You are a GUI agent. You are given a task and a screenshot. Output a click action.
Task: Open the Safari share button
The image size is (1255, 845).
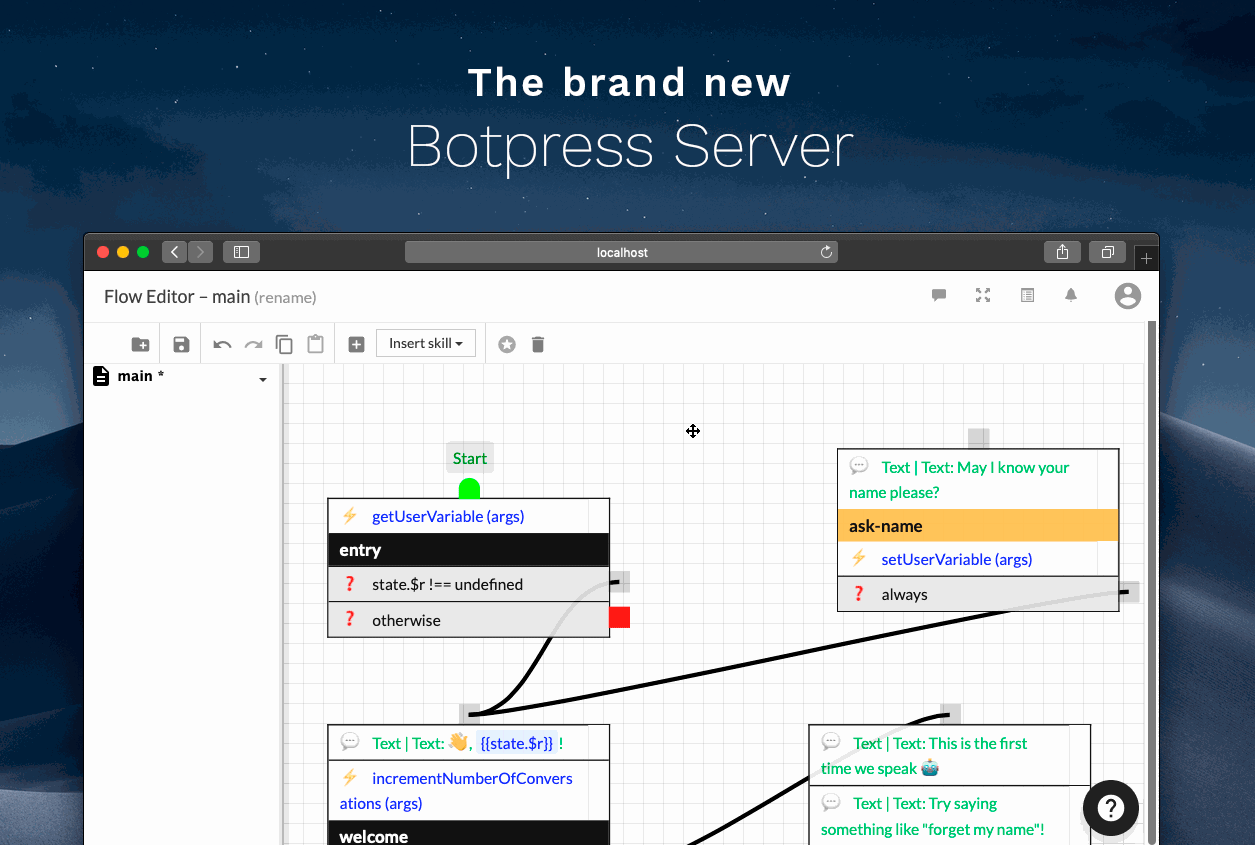click(1062, 252)
